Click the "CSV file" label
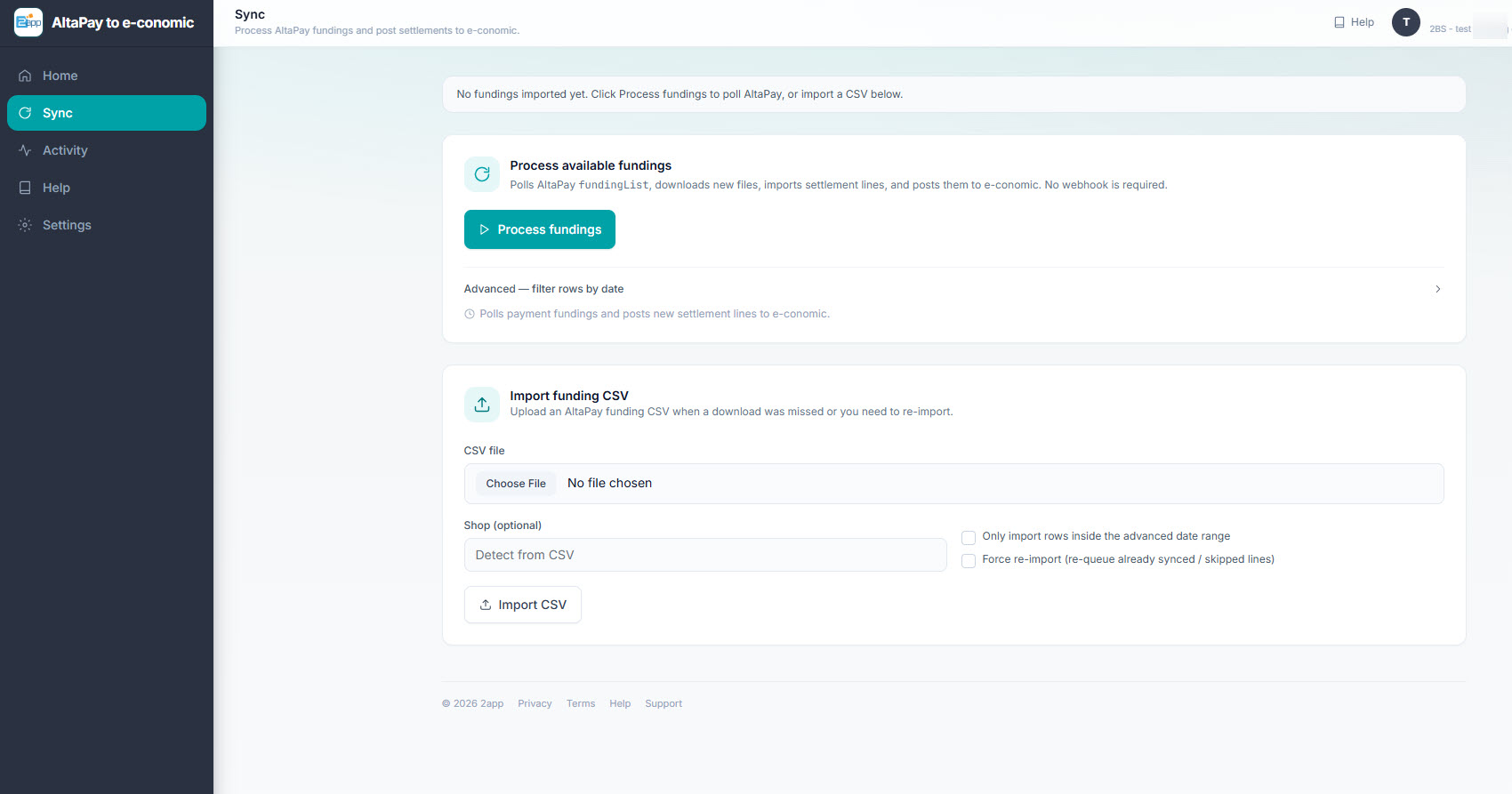The height and width of the screenshot is (794, 1512). [484, 451]
